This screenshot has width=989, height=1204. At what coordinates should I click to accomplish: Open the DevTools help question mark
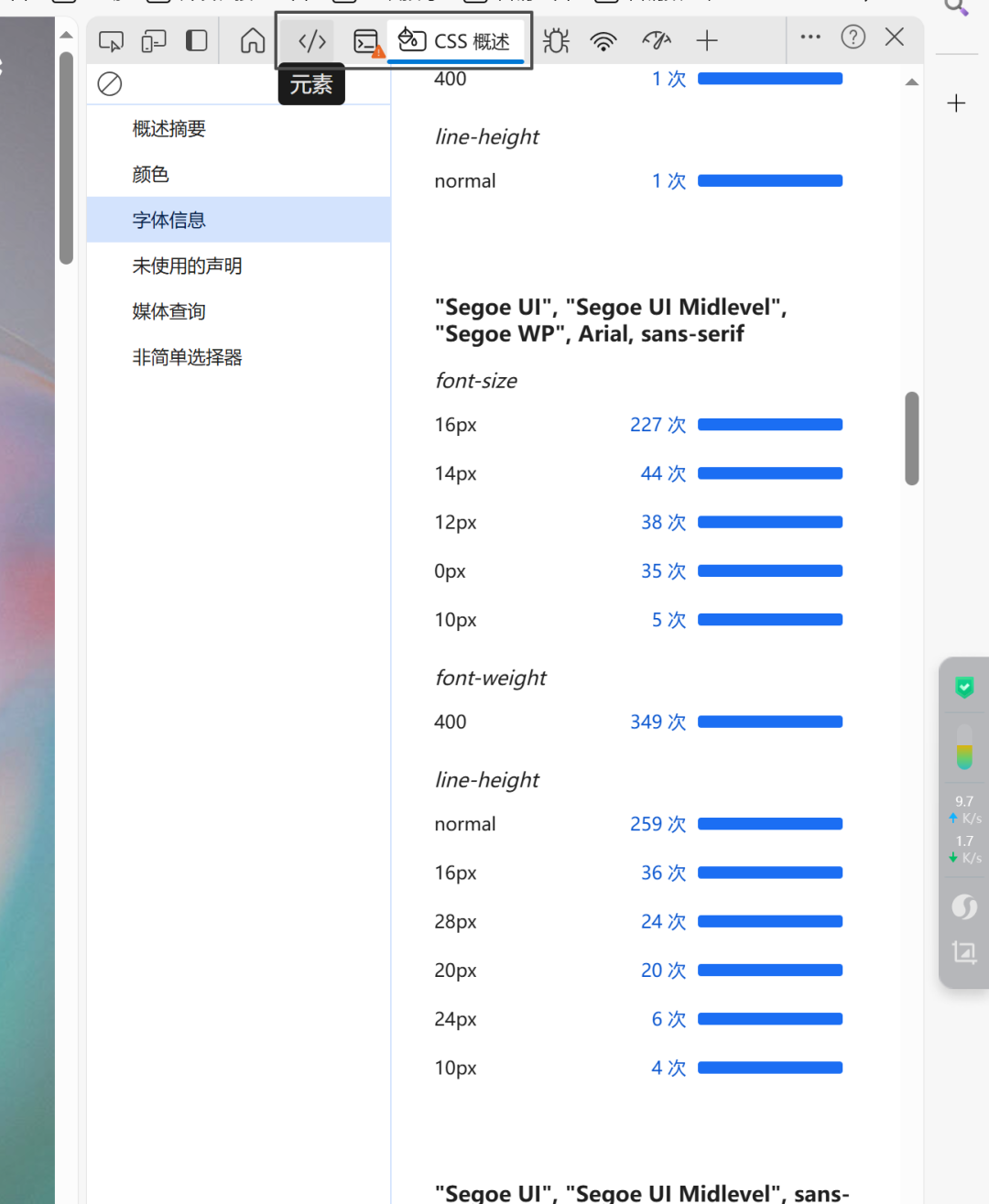[853, 38]
